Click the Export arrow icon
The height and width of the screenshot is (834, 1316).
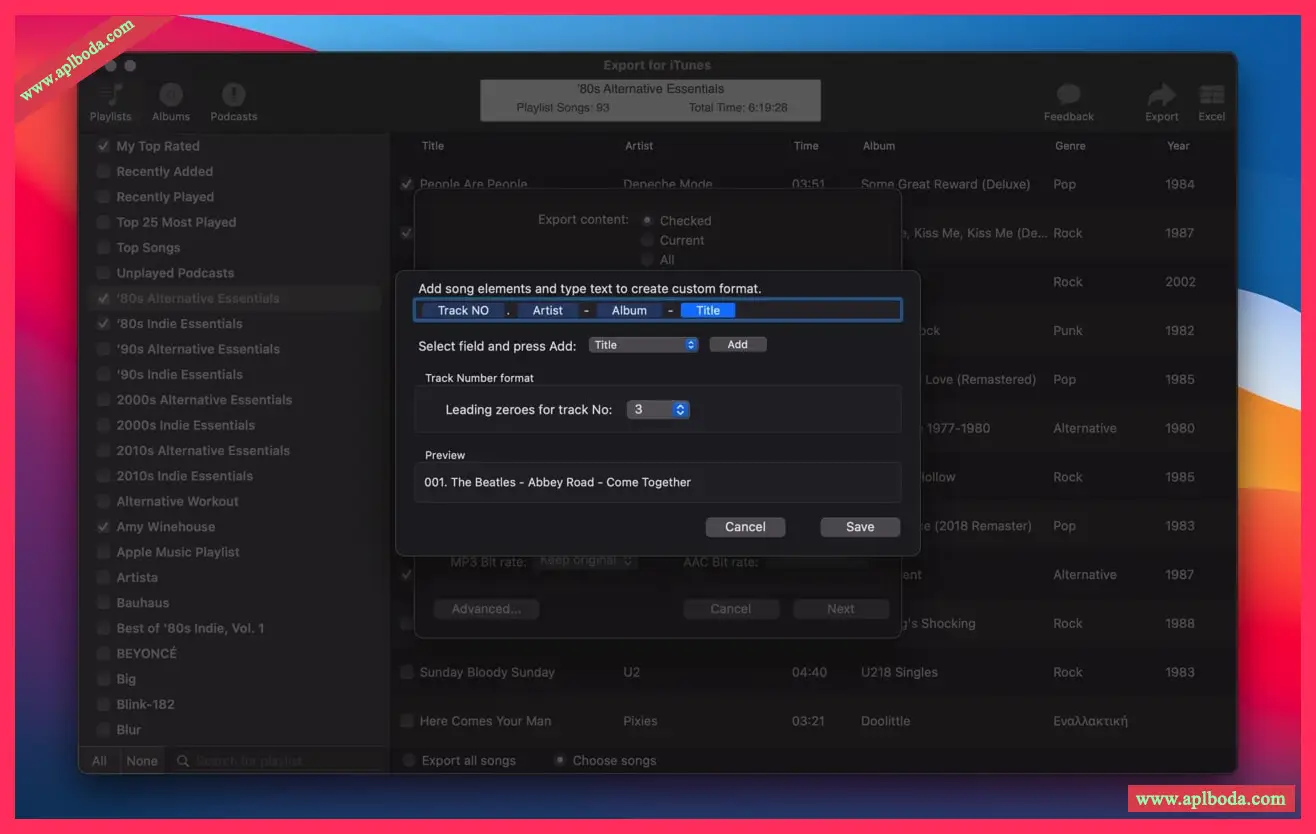(1161, 95)
